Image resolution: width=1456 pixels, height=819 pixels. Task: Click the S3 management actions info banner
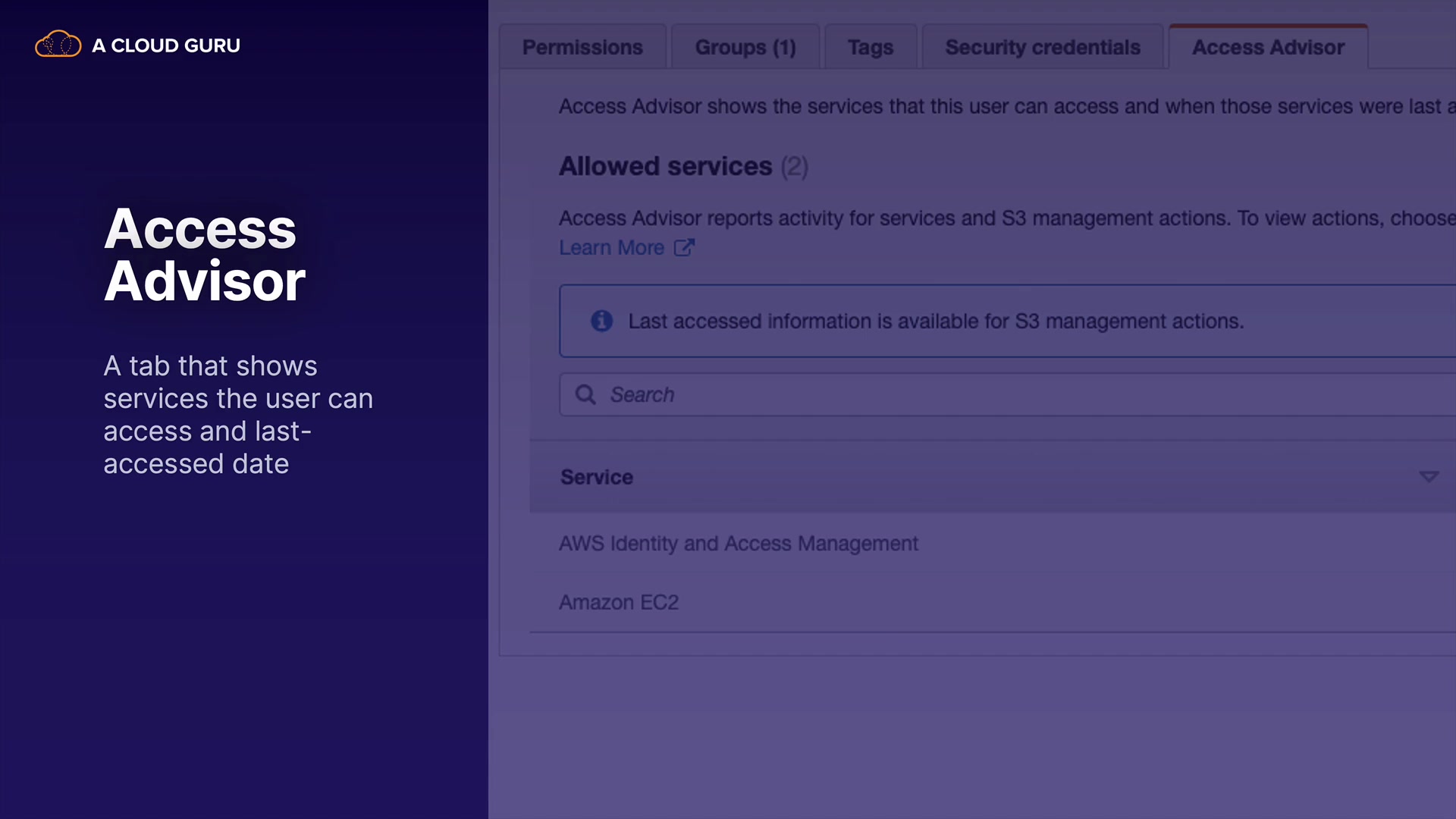point(935,321)
